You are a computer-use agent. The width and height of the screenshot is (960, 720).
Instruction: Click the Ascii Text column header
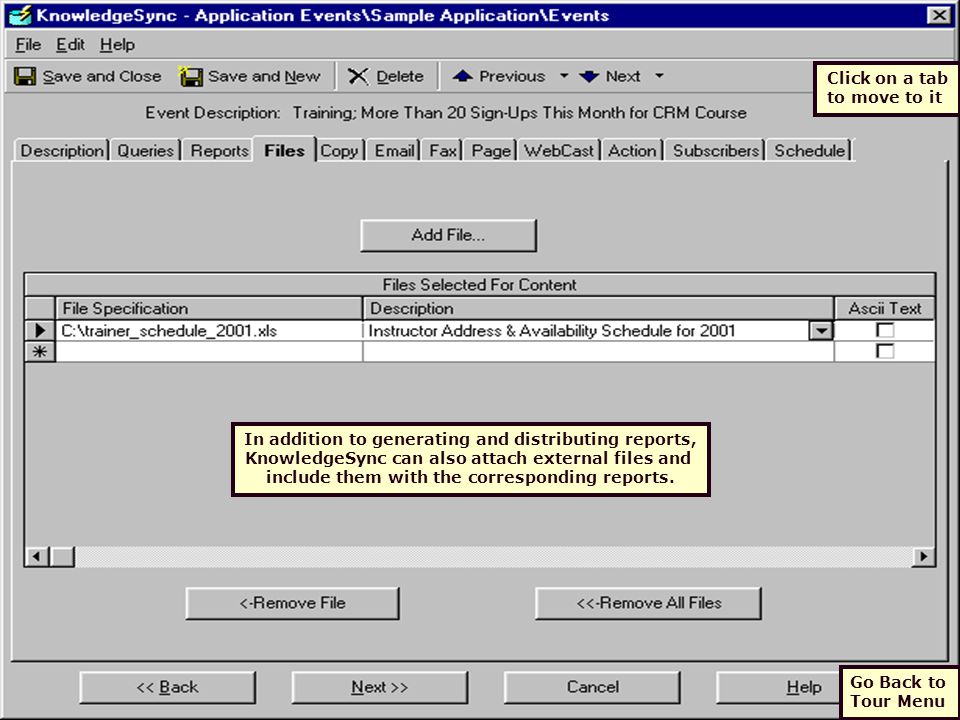[885, 308]
